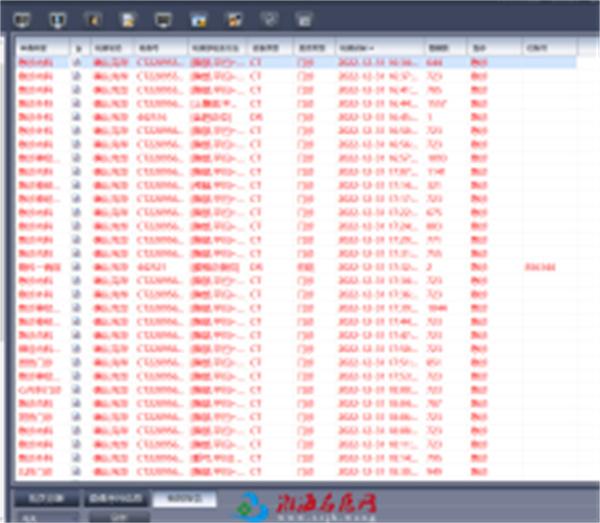Click the yellow document icon in the toolbar
Image resolution: width=600 pixels, height=523 pixels.
click(127, 19)
